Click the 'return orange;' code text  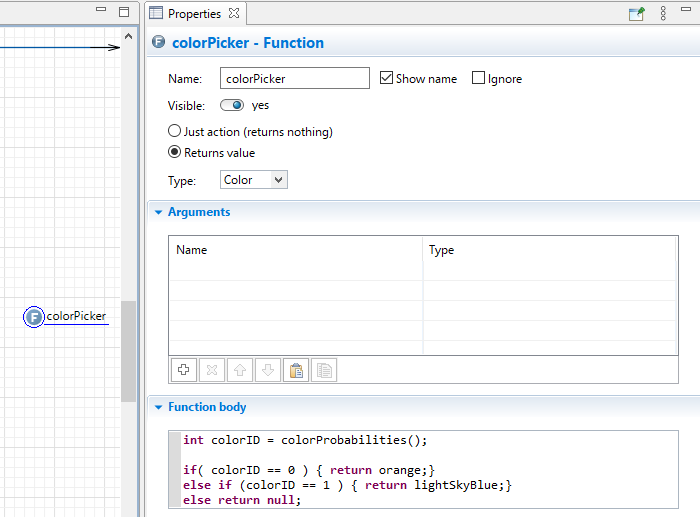pos(379,470)
